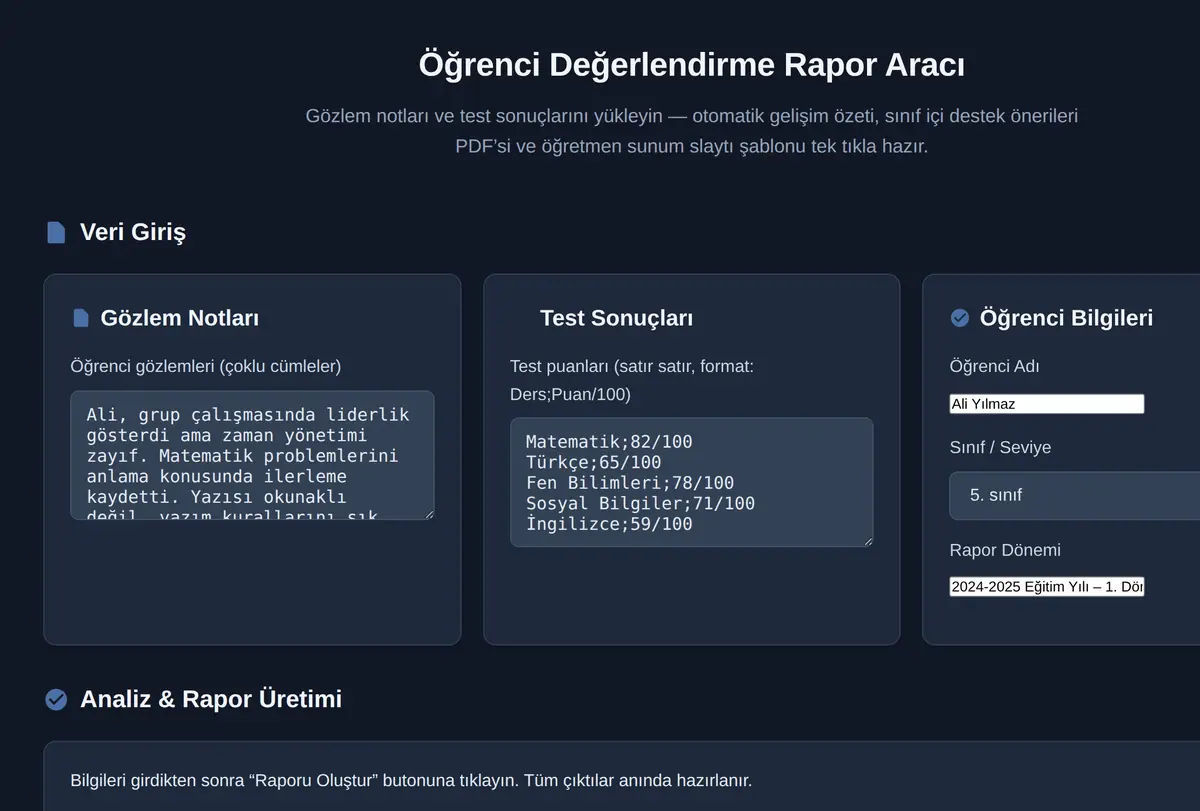Click the Gözlem Notları card heading
Viewport: 1200px width, 811px height.
coord(180,318)
